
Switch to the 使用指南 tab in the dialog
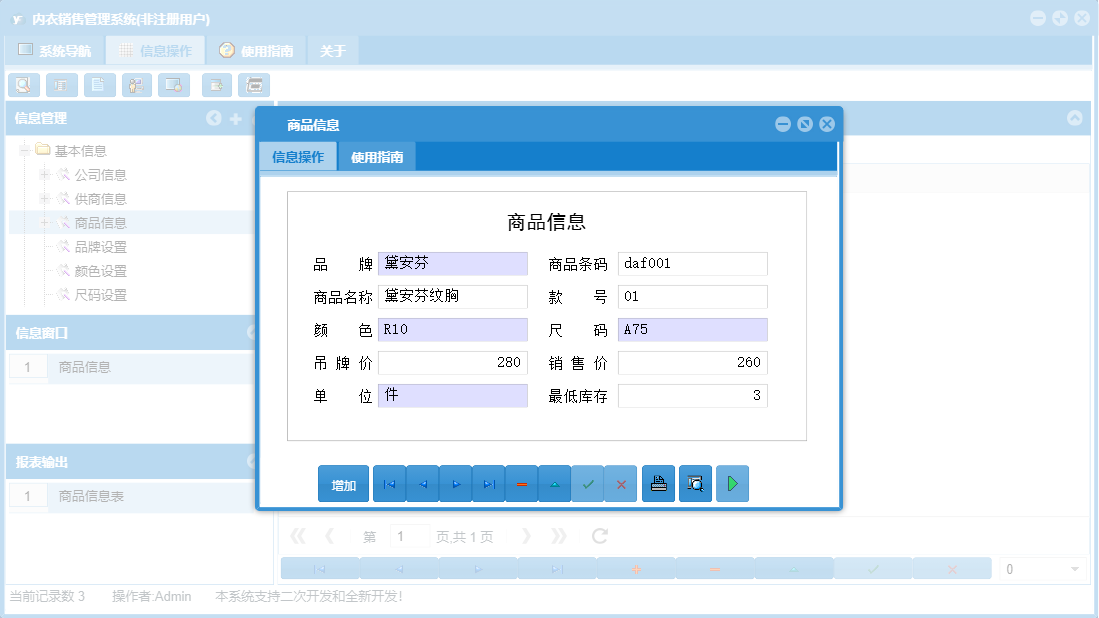[x=378, y=156]
